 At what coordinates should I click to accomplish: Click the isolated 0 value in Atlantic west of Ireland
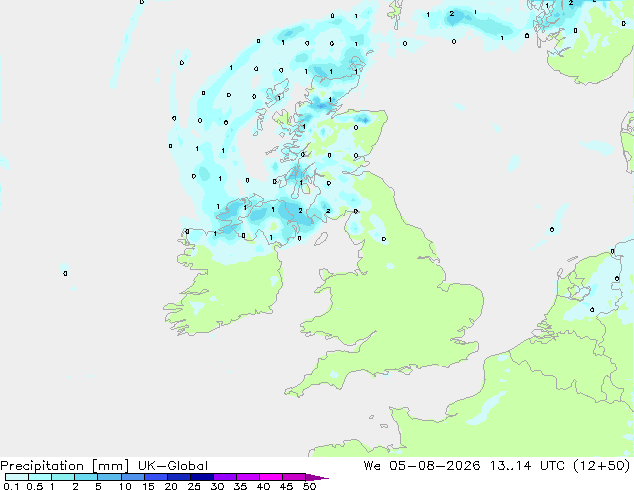(66, 274)
